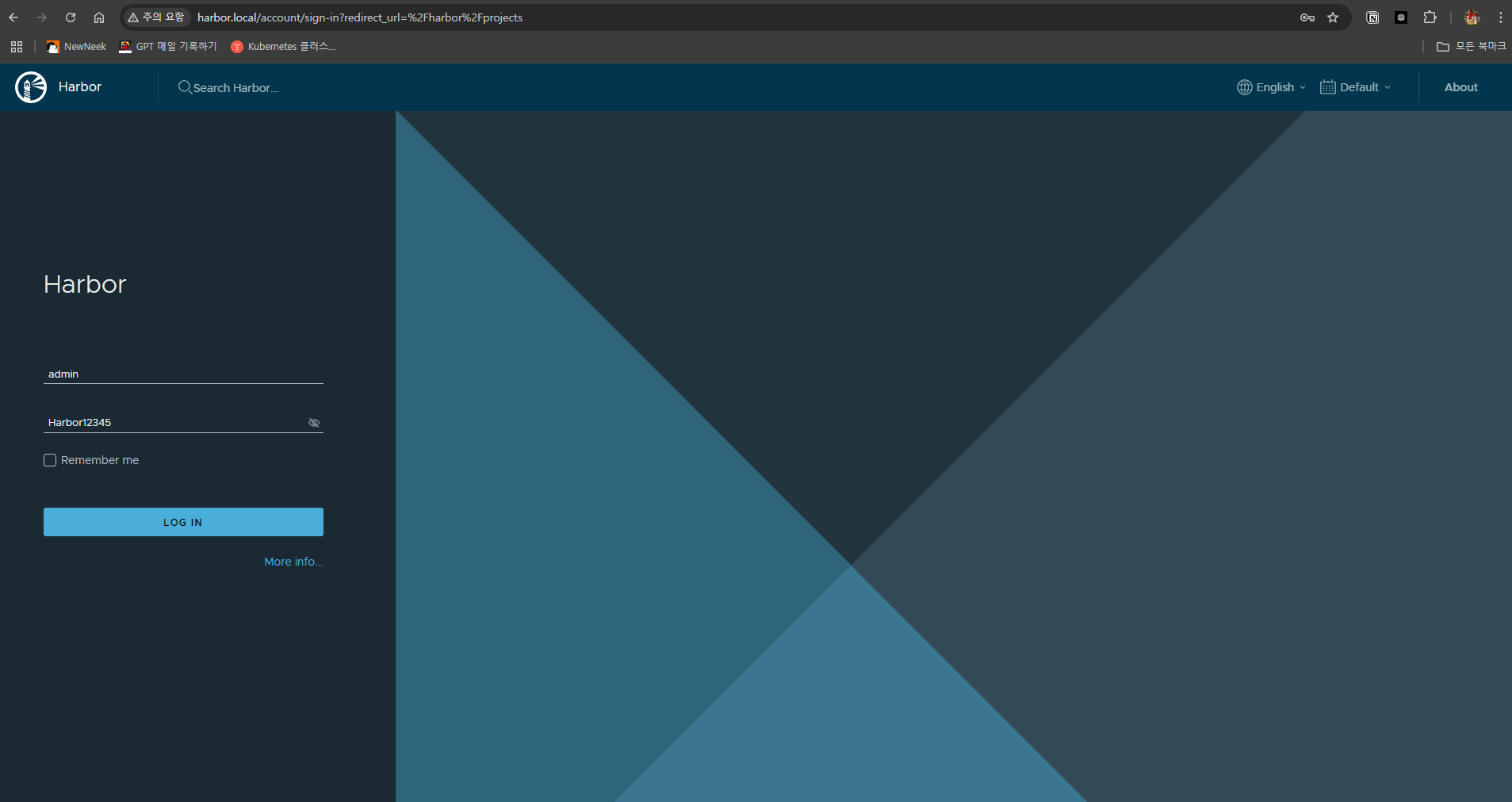Reload the page with refresh icon
Screen dimensions: 1512x802
click(x=71, y=17)
